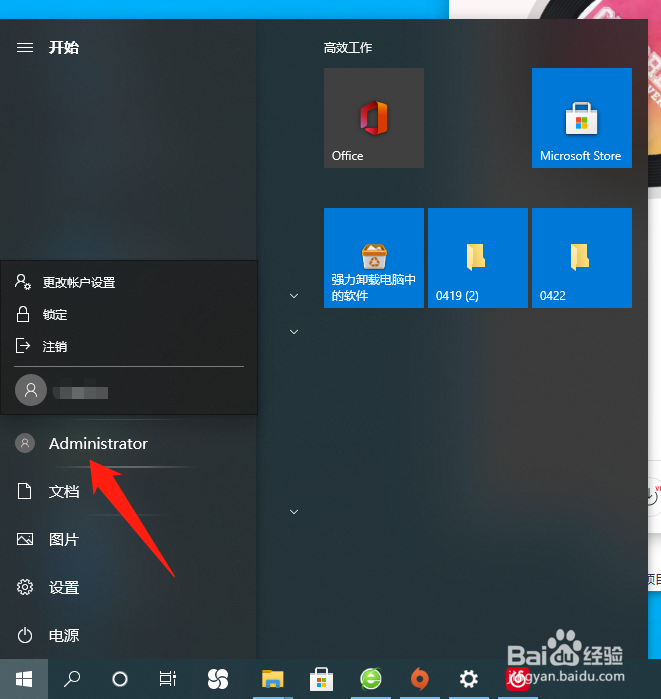Screen dimensions: 661x699
Task: Launch Microsoft Store tile
Action: pos(582,118)
